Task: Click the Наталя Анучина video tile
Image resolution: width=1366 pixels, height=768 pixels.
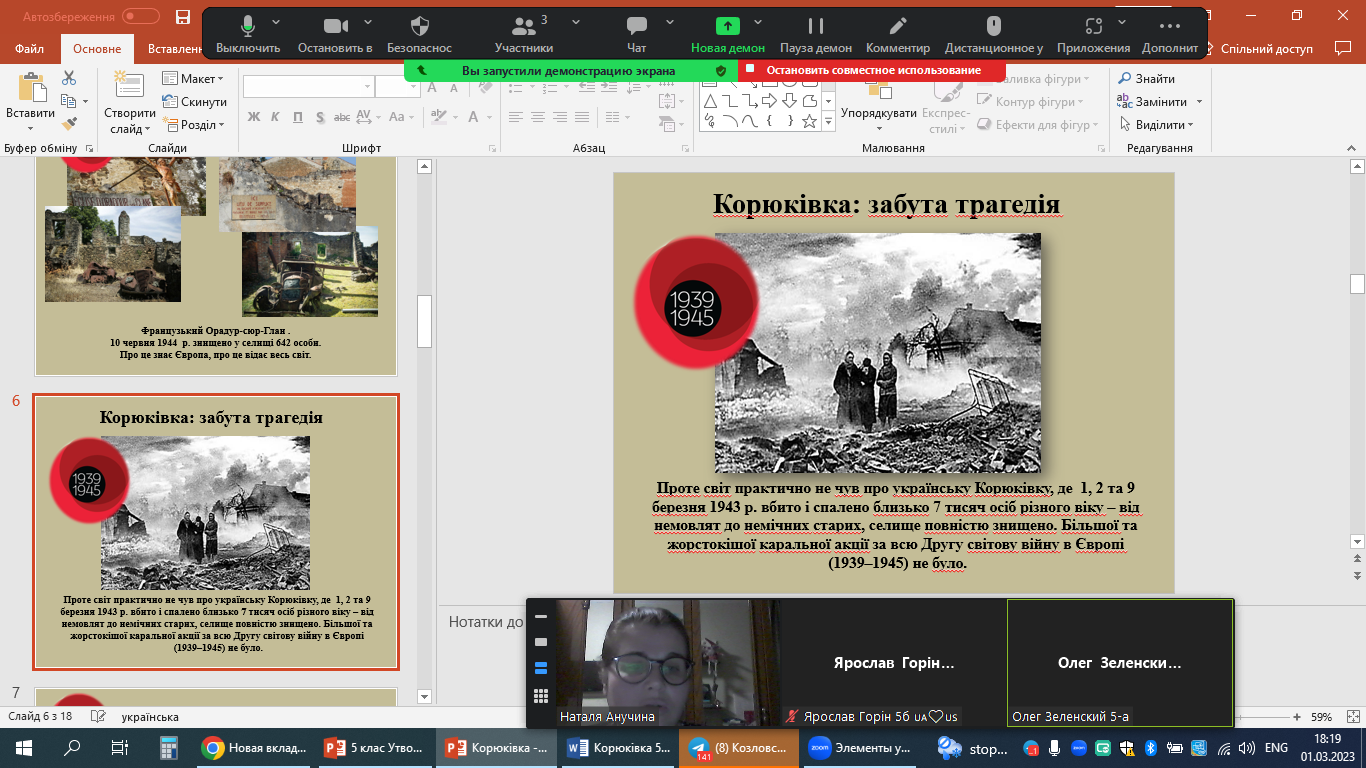Action: [x=668, y=662]
